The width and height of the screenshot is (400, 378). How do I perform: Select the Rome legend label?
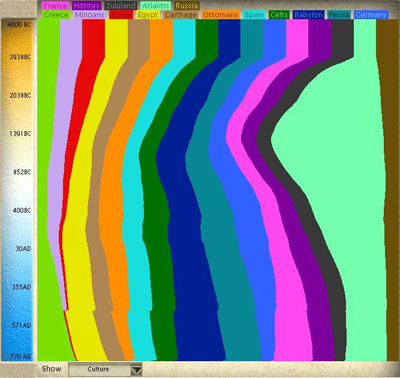(121, 15)
